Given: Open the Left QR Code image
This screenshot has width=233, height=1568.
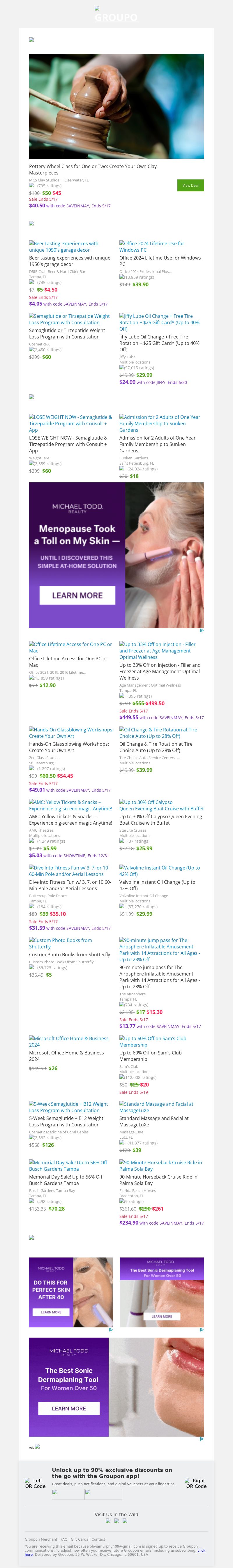Looking at the screenshot, I should (35, 1484).
